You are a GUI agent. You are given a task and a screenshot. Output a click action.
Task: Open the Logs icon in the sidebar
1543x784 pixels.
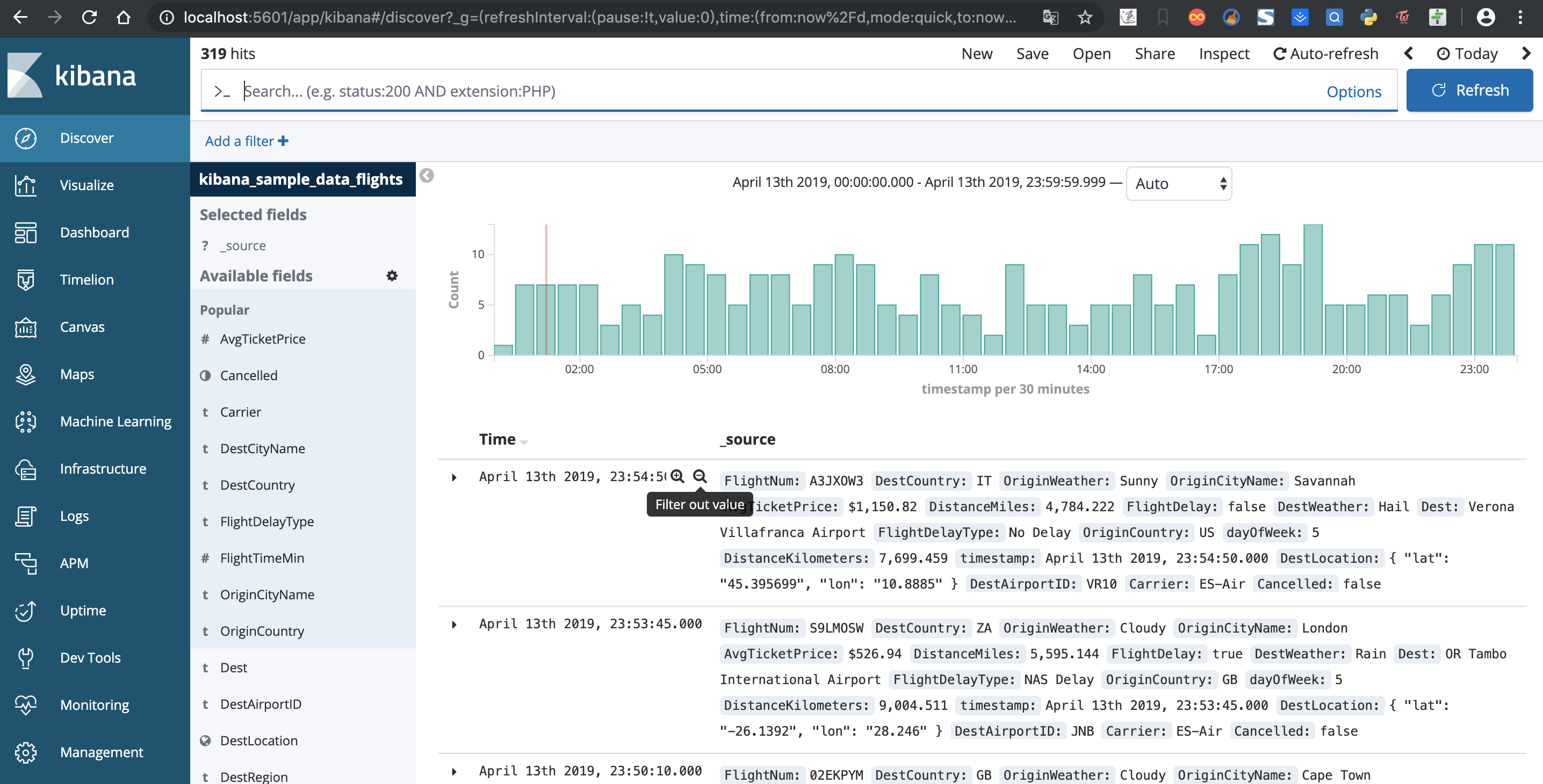(25, 516)
